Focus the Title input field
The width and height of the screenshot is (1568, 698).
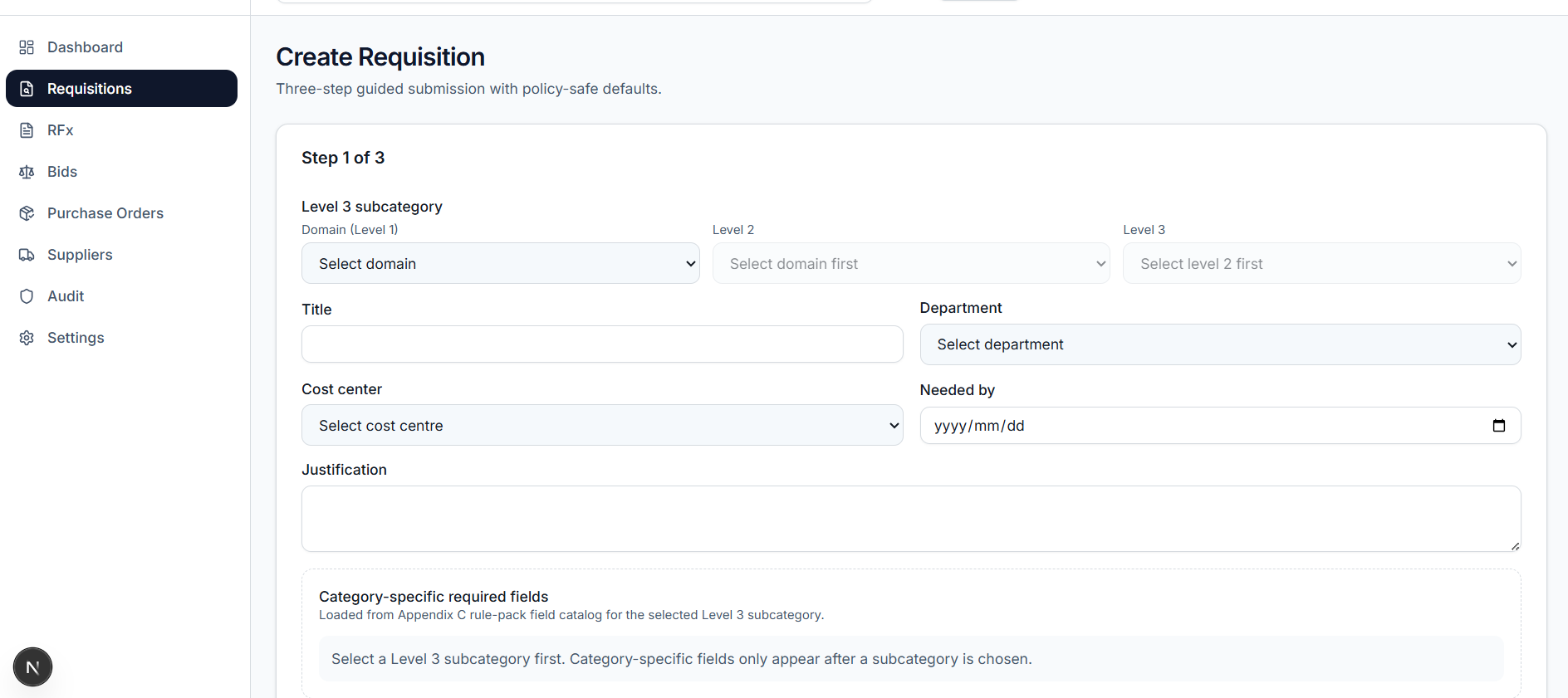coord(602,344)
